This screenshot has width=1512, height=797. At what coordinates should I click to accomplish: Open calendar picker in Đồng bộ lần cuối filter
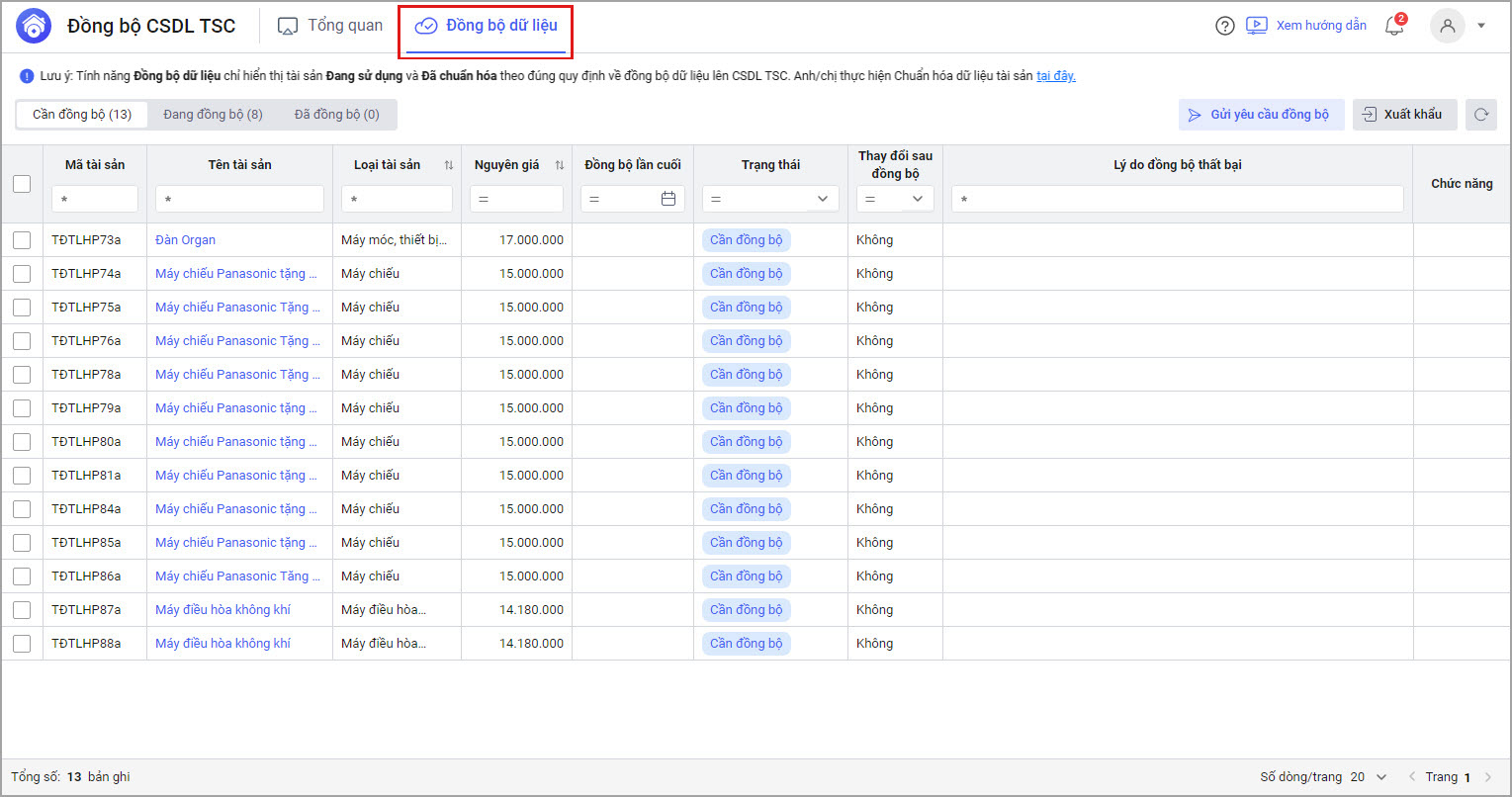(x=668, y=199)
